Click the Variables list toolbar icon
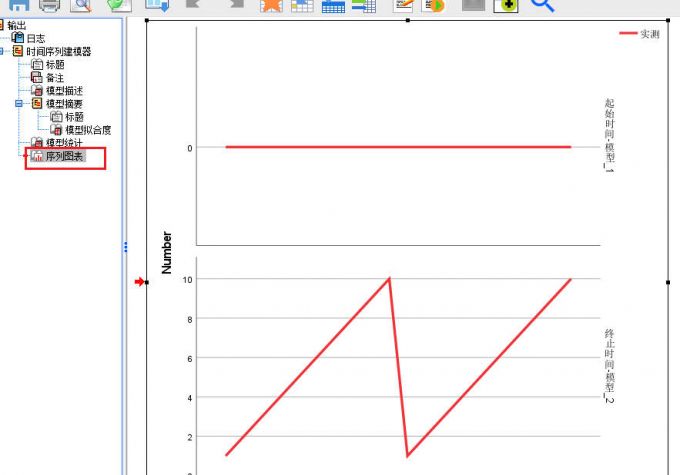 (x=364, y=6)
